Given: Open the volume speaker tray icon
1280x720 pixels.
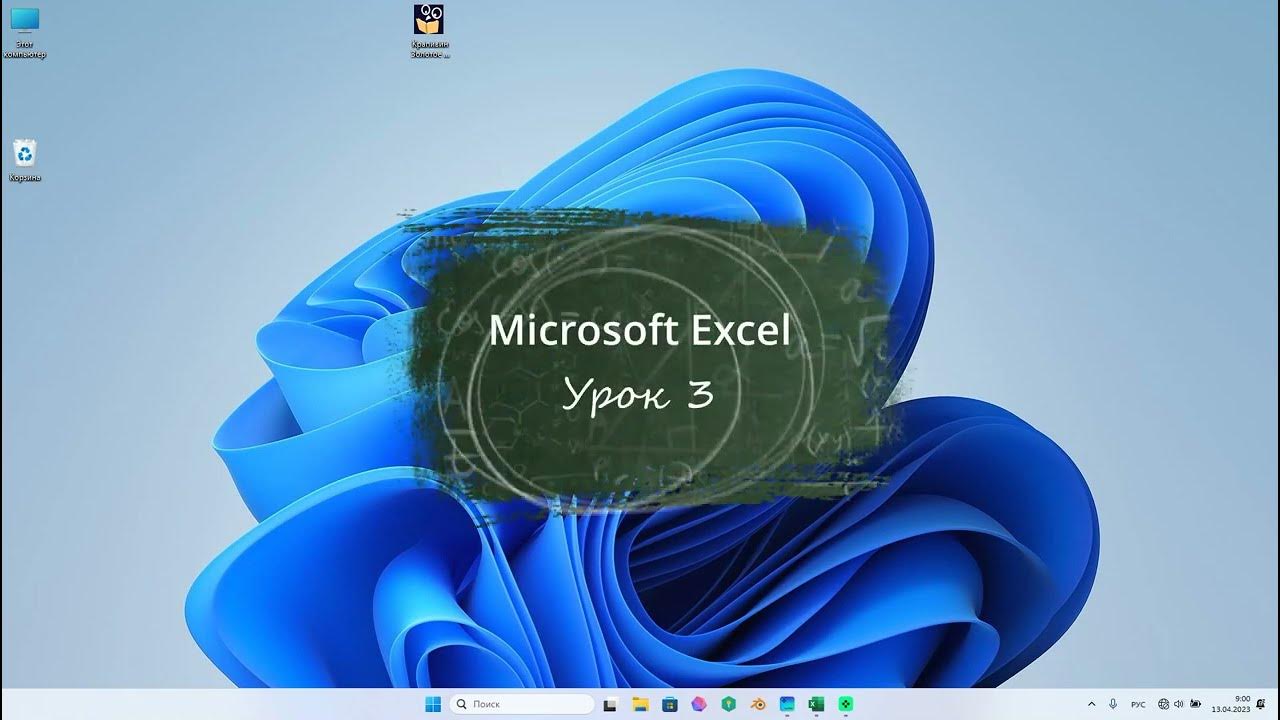Looking at the screenshot, I should click(1179, 704).
